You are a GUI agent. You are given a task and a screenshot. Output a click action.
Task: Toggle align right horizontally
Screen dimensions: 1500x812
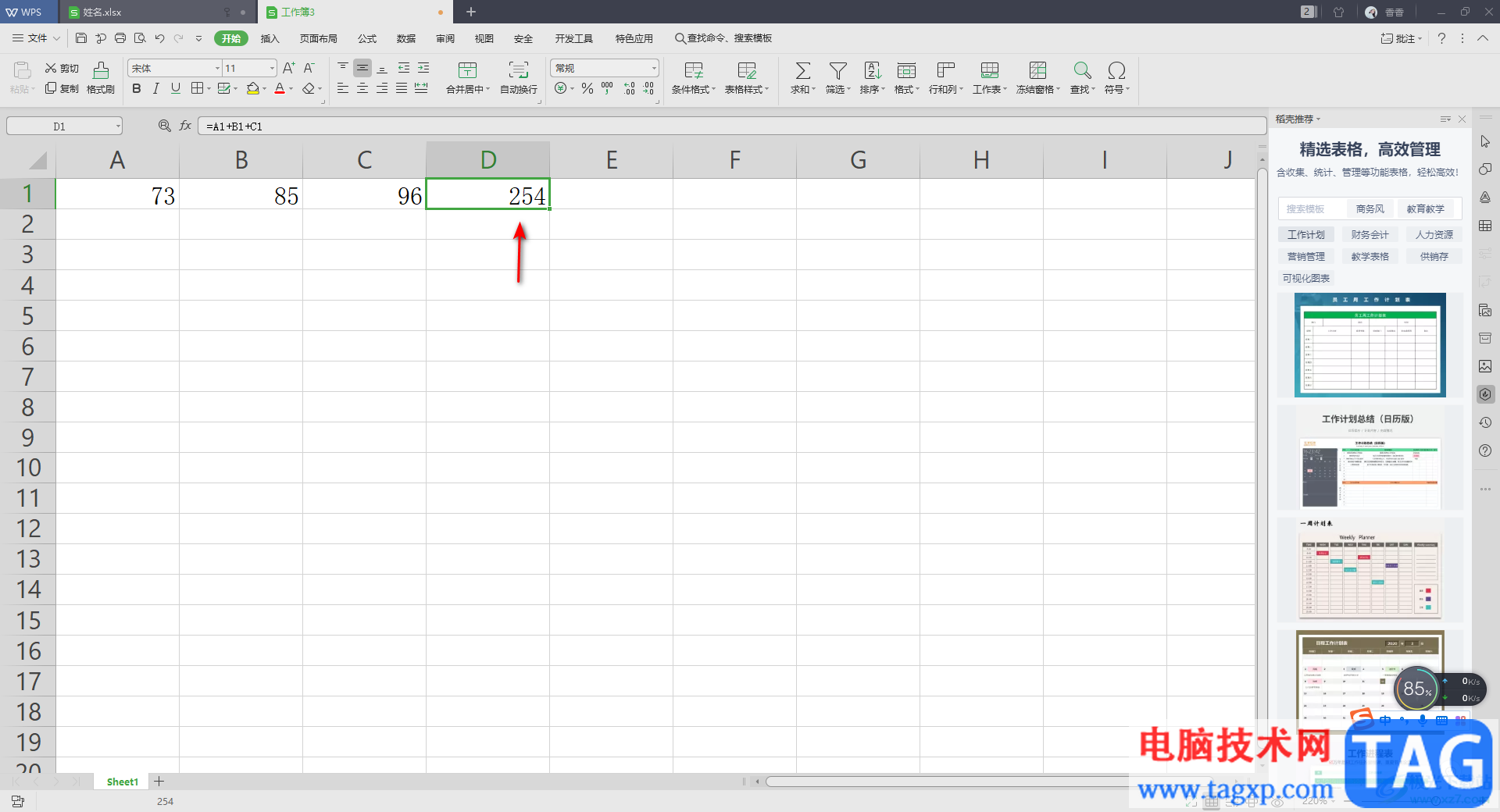pos(382,88)
